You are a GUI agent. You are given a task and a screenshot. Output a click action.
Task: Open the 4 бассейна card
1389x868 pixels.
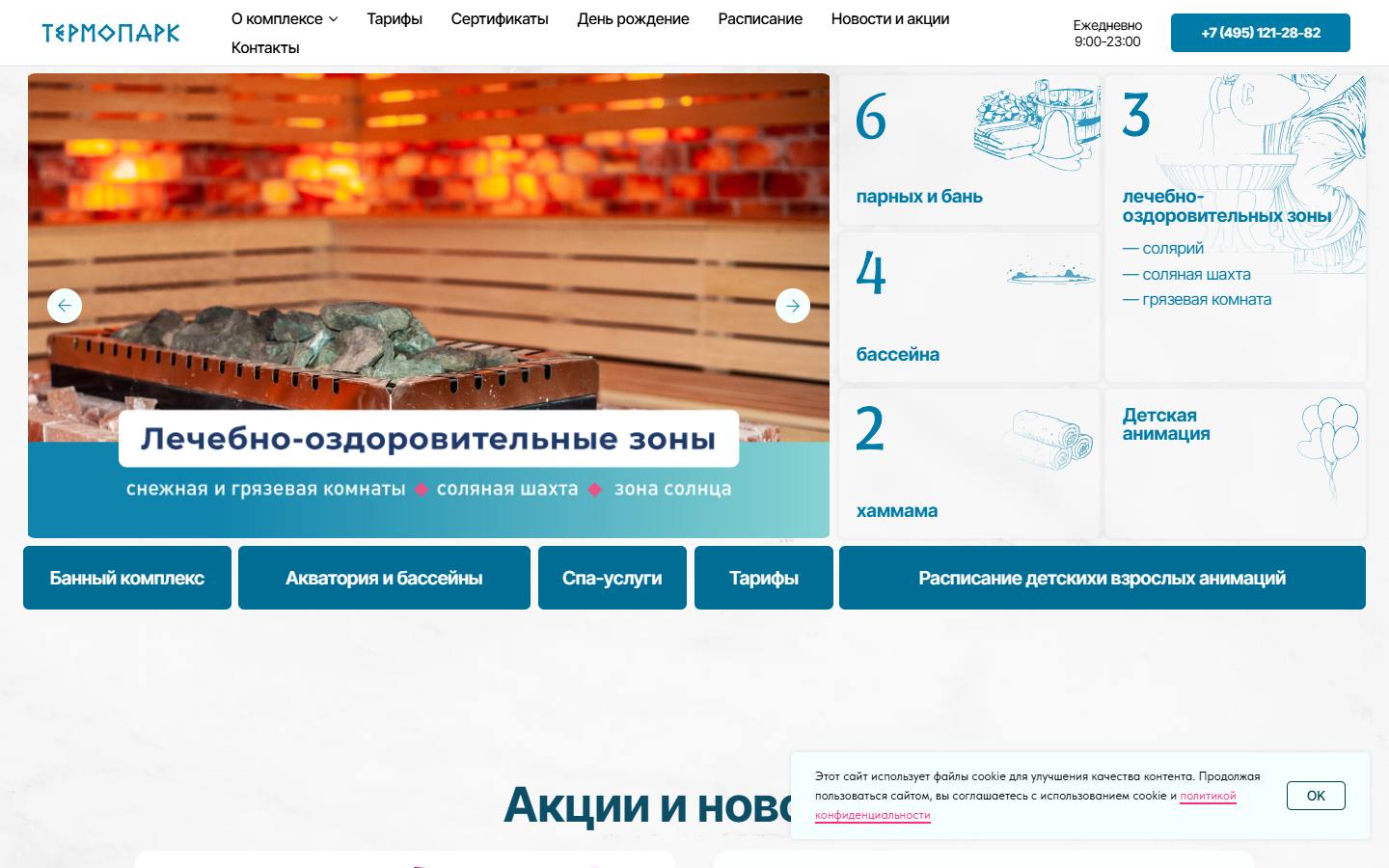tap(969, 307)
